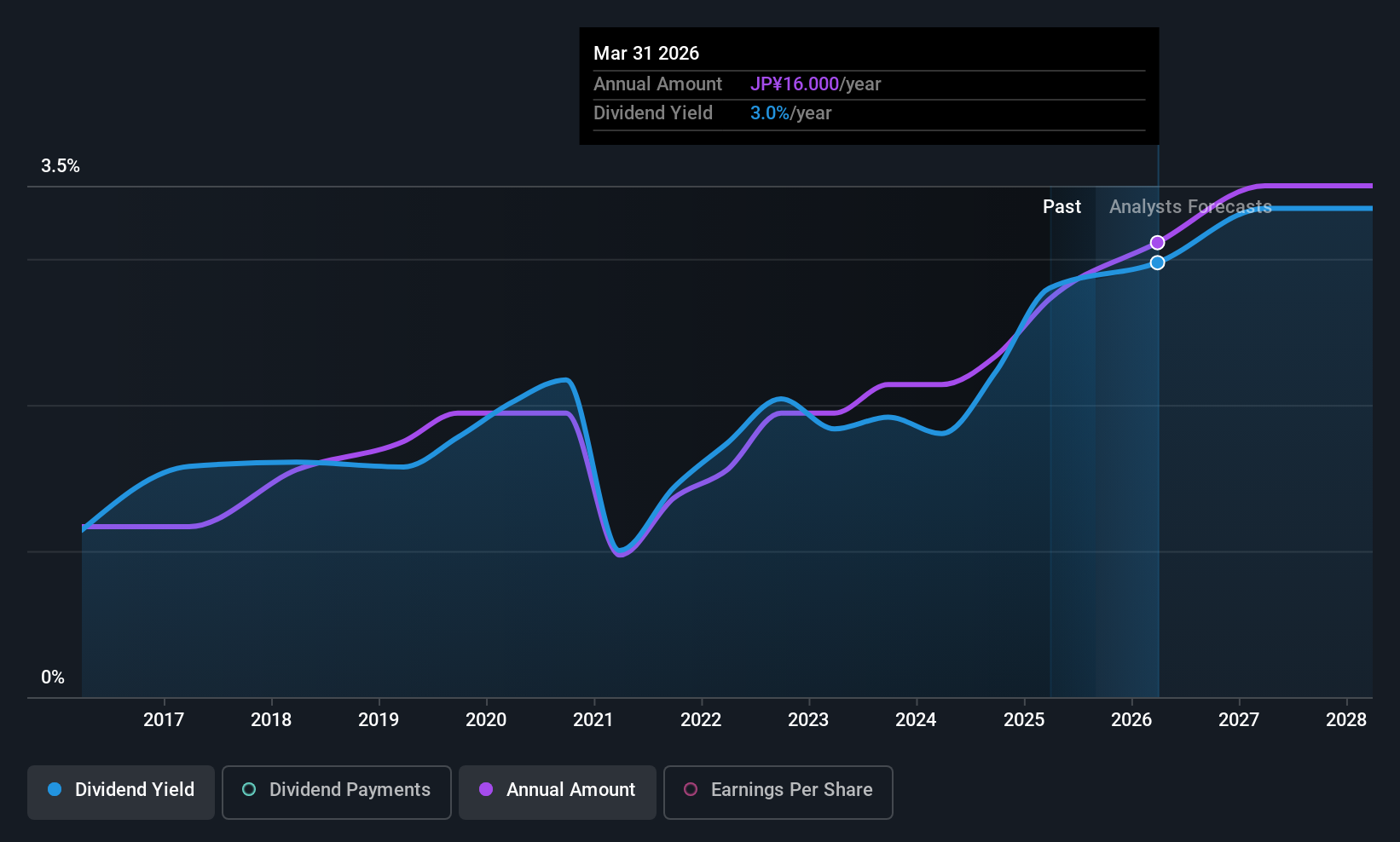Select the purple data point marker

click(1157, 243)
